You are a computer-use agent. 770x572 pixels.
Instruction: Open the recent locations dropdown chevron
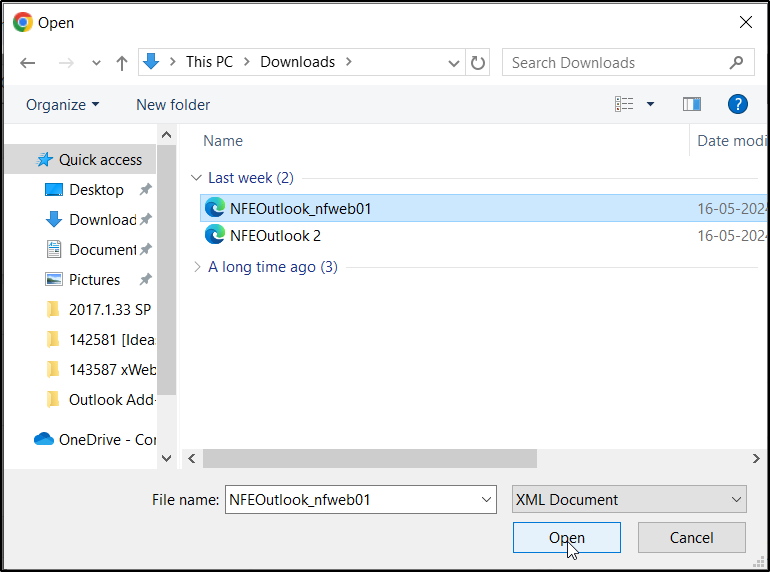(x=96, y=63)
